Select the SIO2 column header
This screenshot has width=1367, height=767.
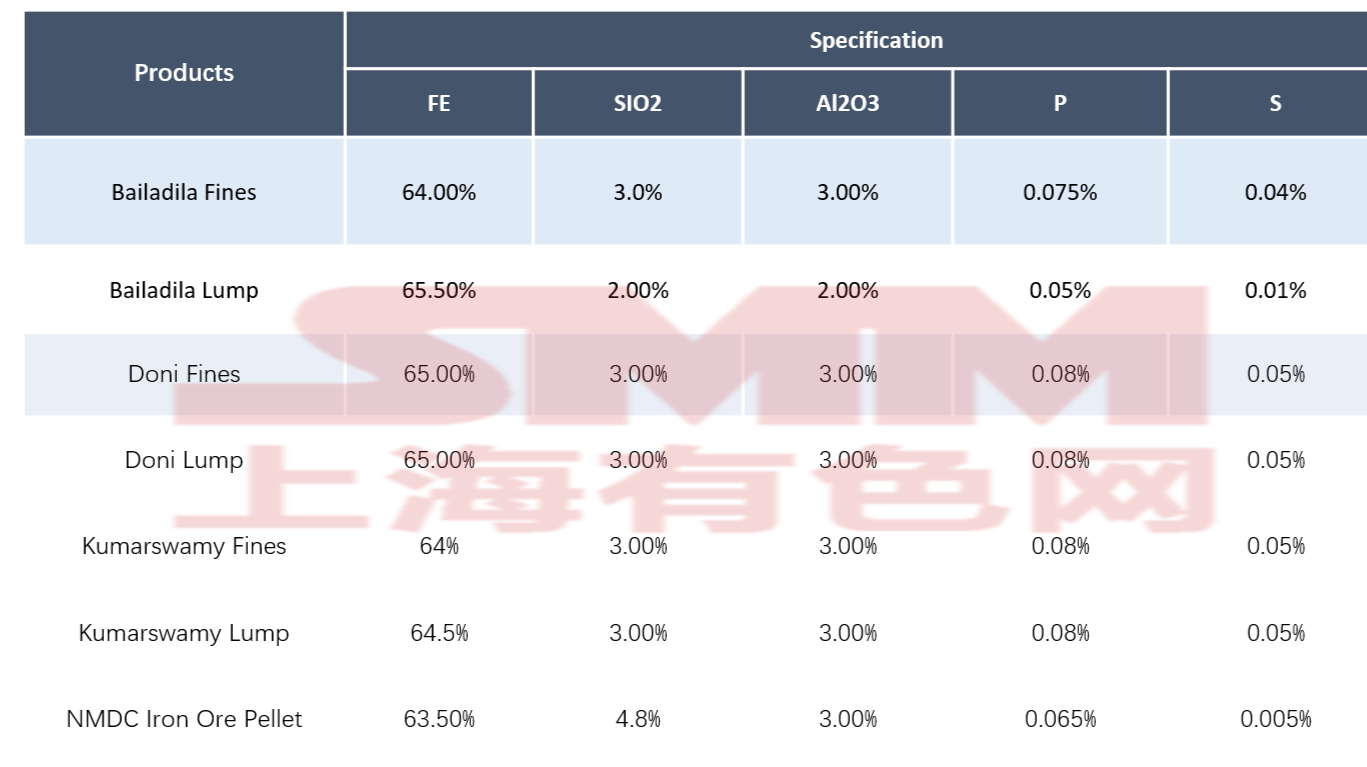pyautogui.click(x=638, y=103)
